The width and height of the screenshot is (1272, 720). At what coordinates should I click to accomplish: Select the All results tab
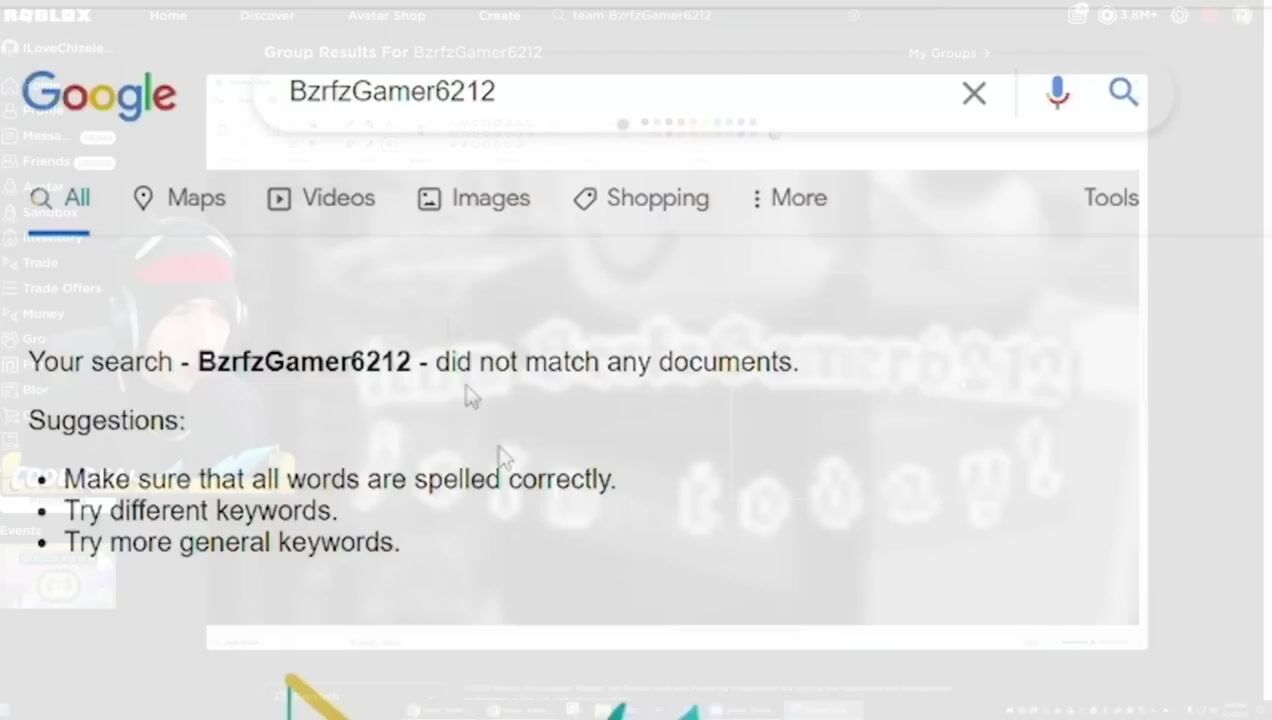60,198
